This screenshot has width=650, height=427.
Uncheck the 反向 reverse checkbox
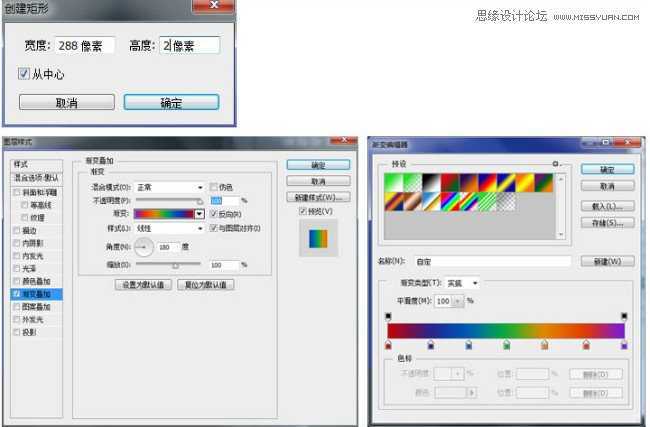pyautogui.click(x=213, y=214)
